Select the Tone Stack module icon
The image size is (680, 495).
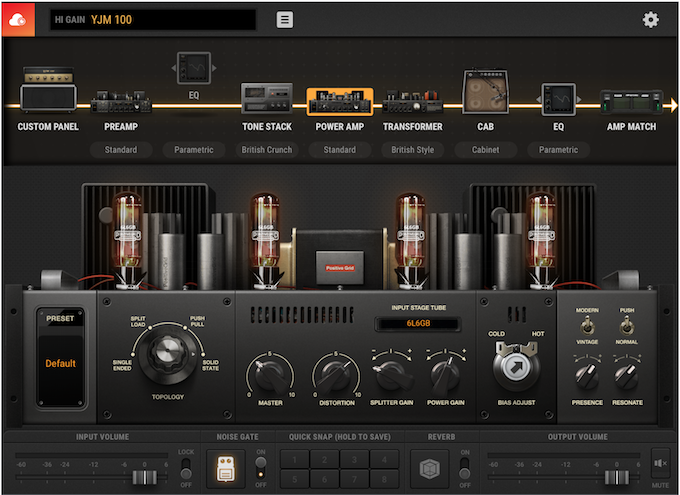tap(267, 98)
